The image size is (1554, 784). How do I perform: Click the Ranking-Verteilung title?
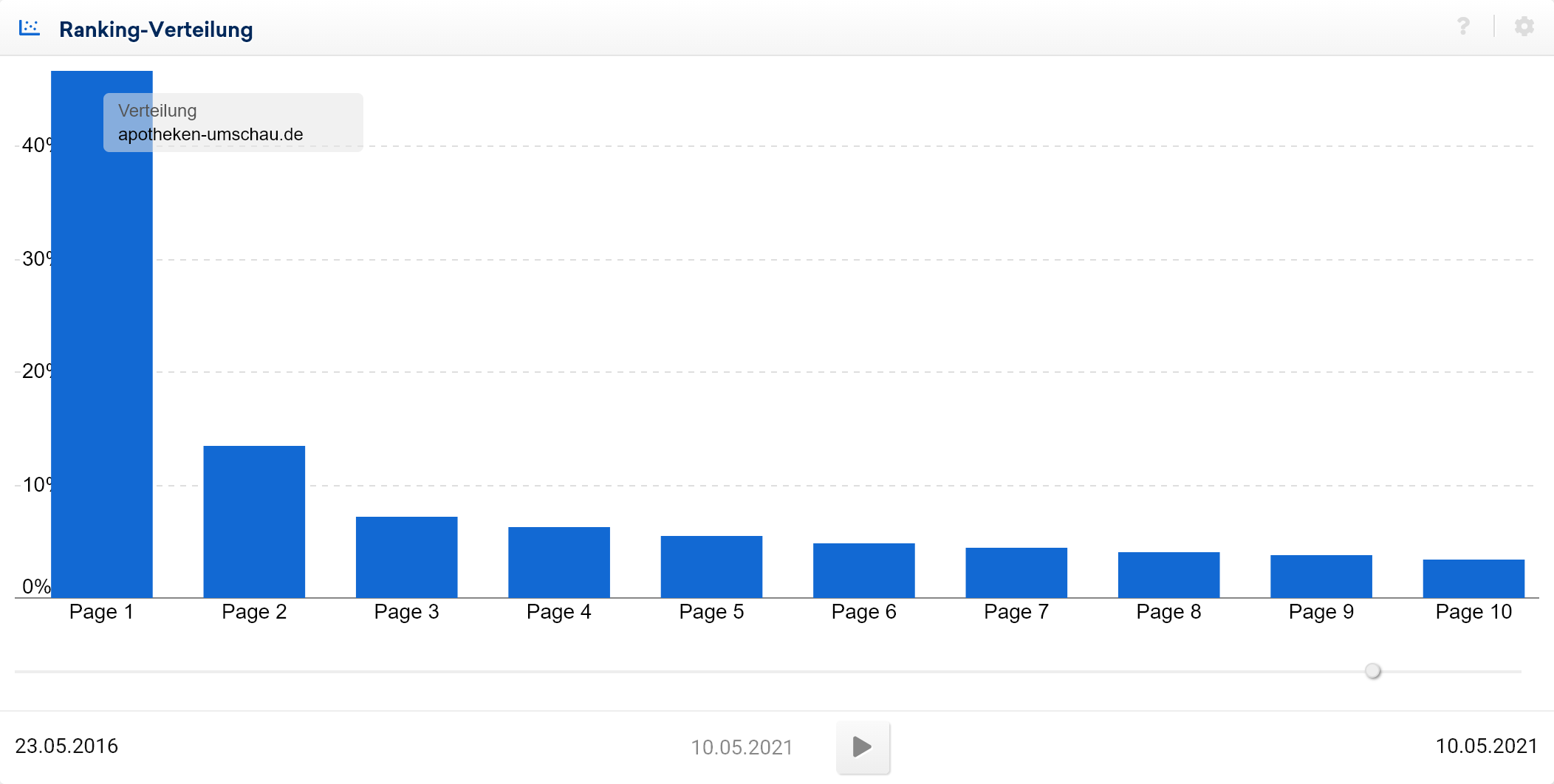tap(156, 30)
